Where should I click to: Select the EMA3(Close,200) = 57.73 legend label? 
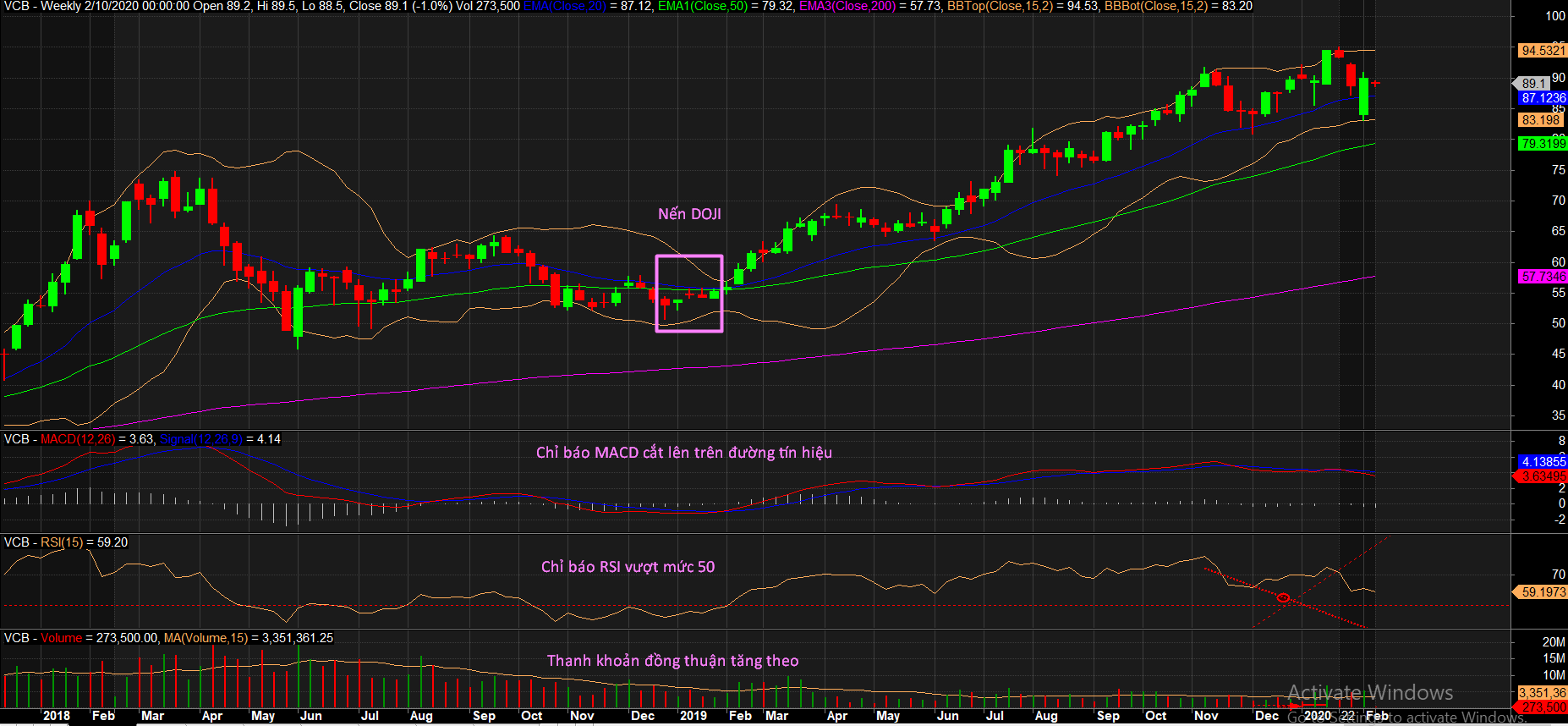click(x=870, y=6)
